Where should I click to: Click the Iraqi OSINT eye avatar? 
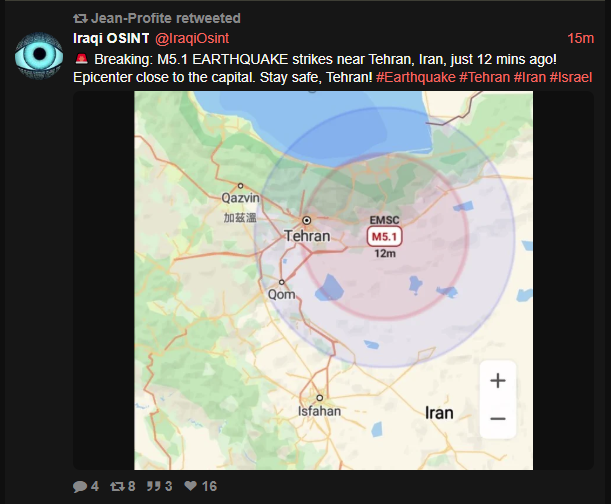pyautogui.click(x=39, y=56)
